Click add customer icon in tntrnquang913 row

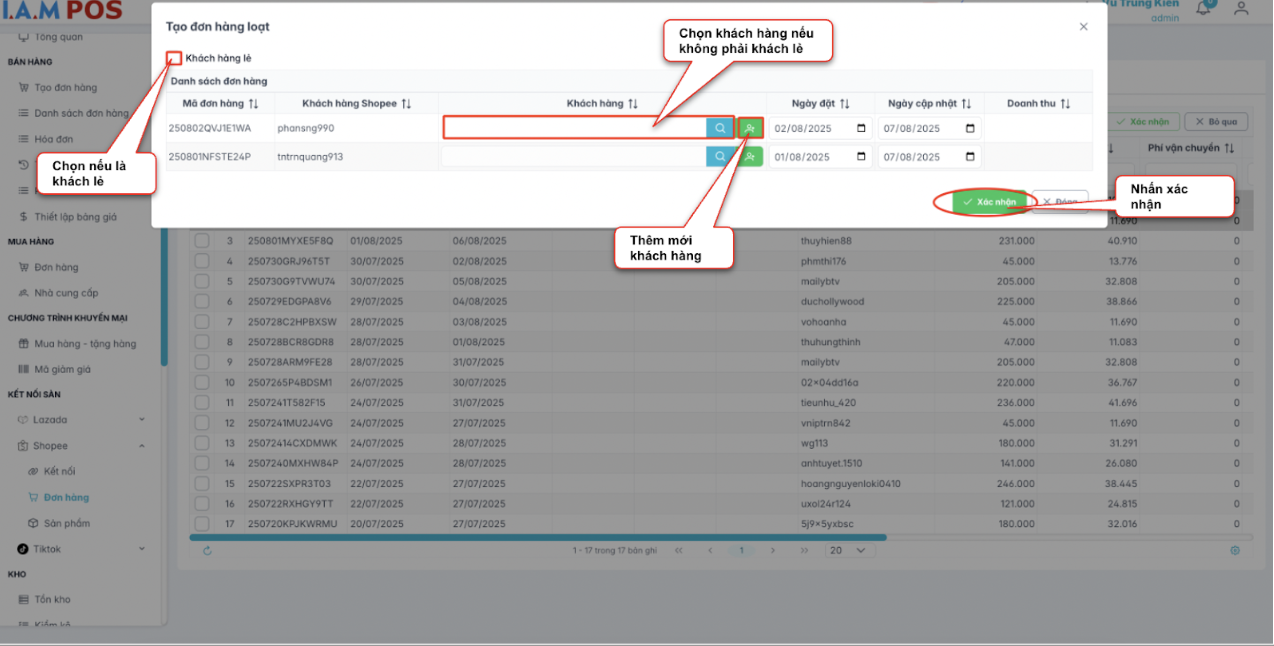point(750,157)
